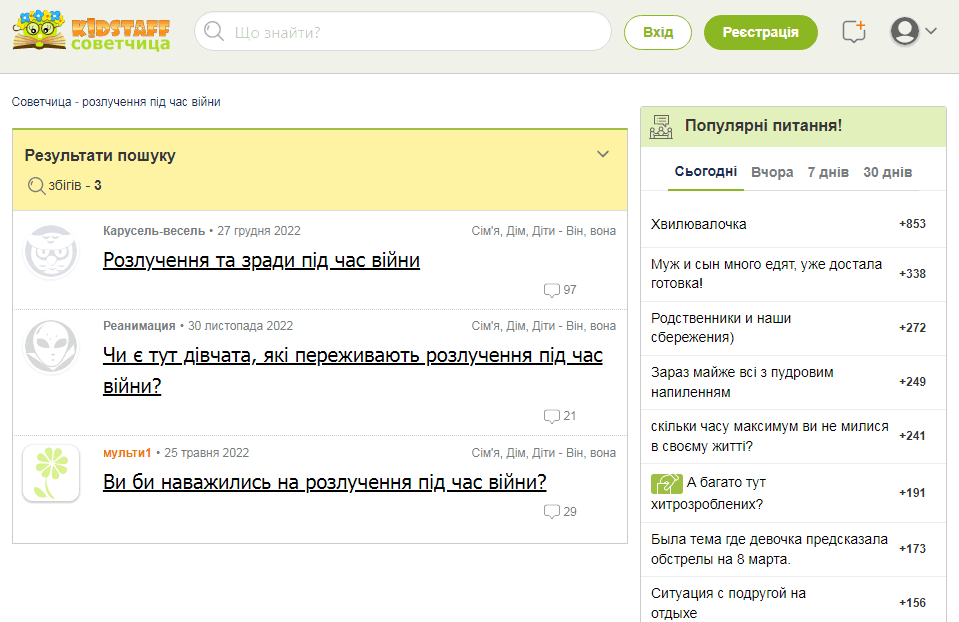Click comments bubble icon showing 97
The image size is (959, 622).
coord(552,290)
